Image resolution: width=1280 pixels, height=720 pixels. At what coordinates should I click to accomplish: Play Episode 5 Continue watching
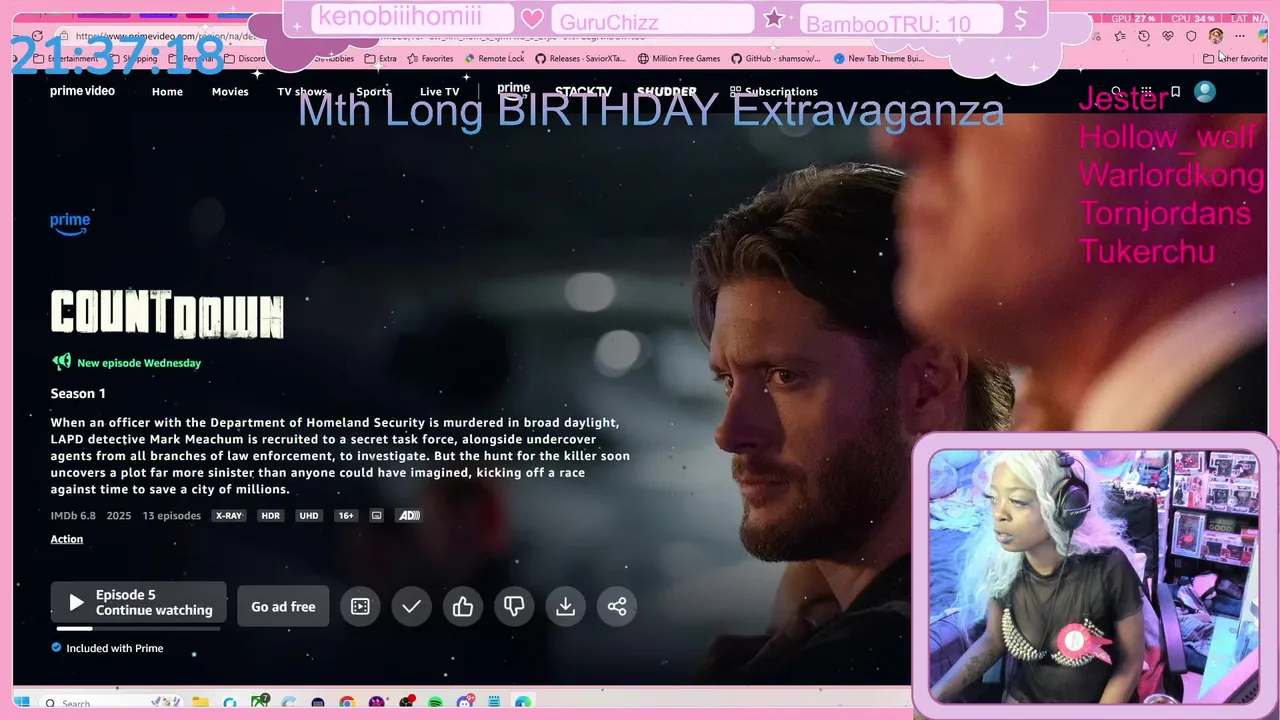point(139,602)
